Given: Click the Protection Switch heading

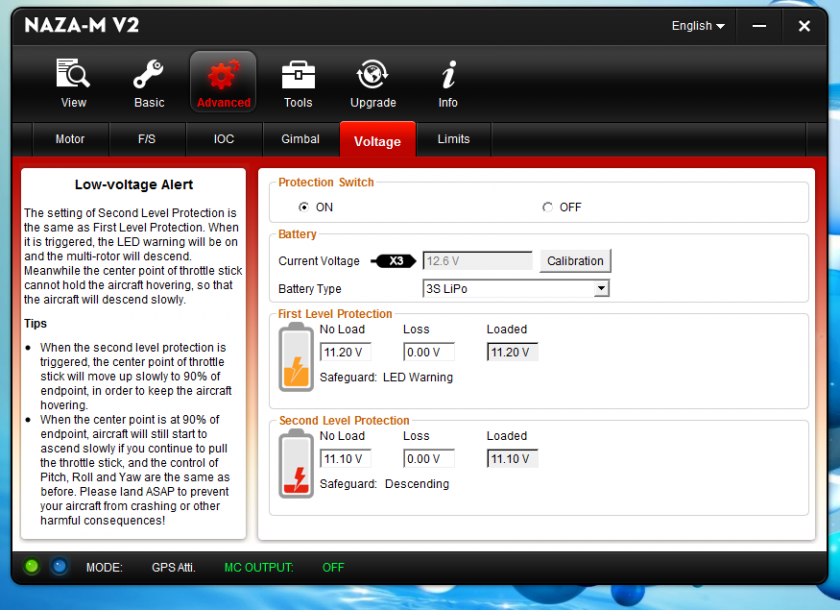Looking at the screenshot, I should (x=326, y=182).
